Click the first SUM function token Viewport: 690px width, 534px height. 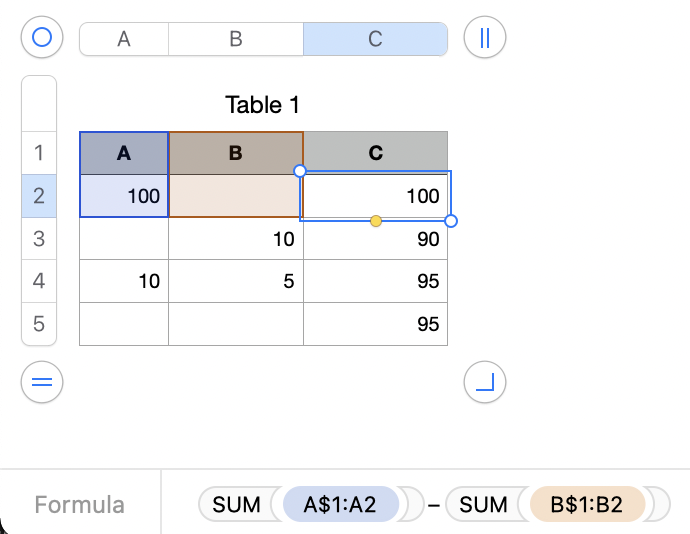pos(237,505)
